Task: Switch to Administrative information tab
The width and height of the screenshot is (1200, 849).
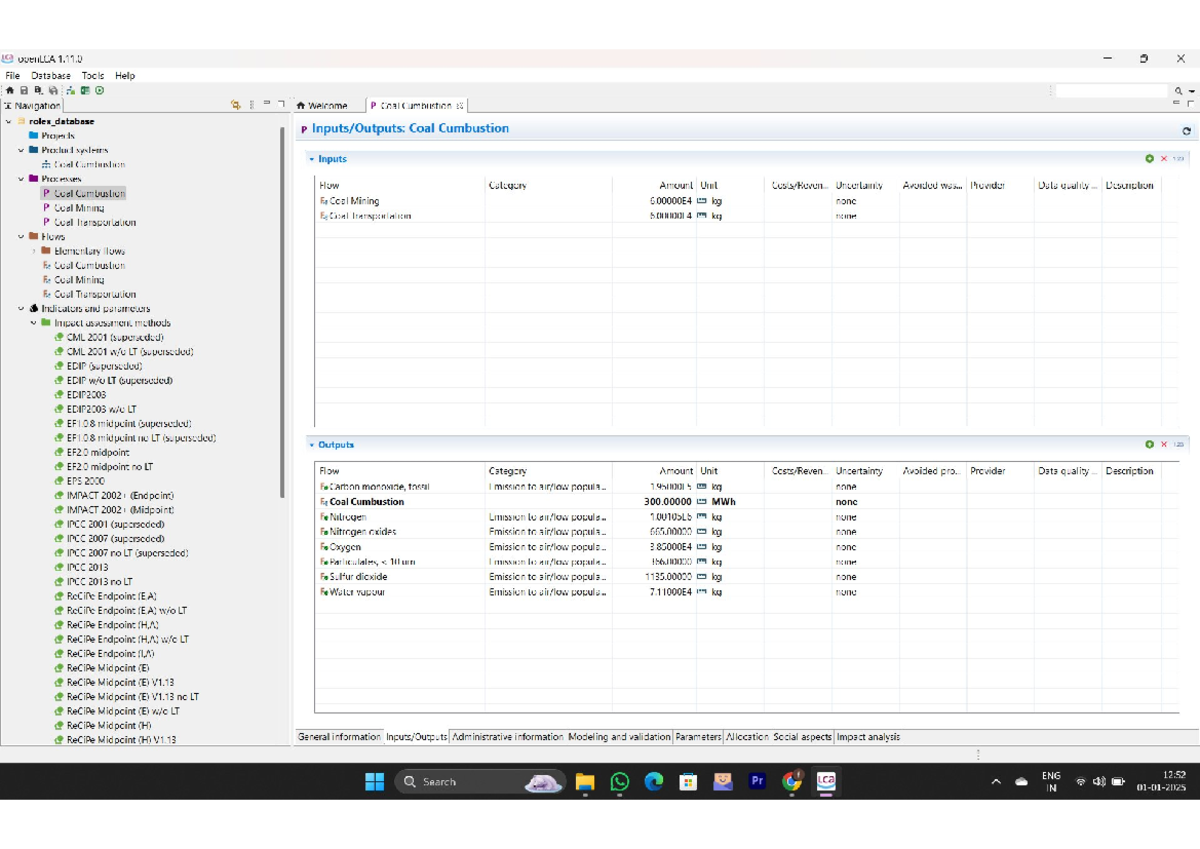Action: (x=507, y=737)
